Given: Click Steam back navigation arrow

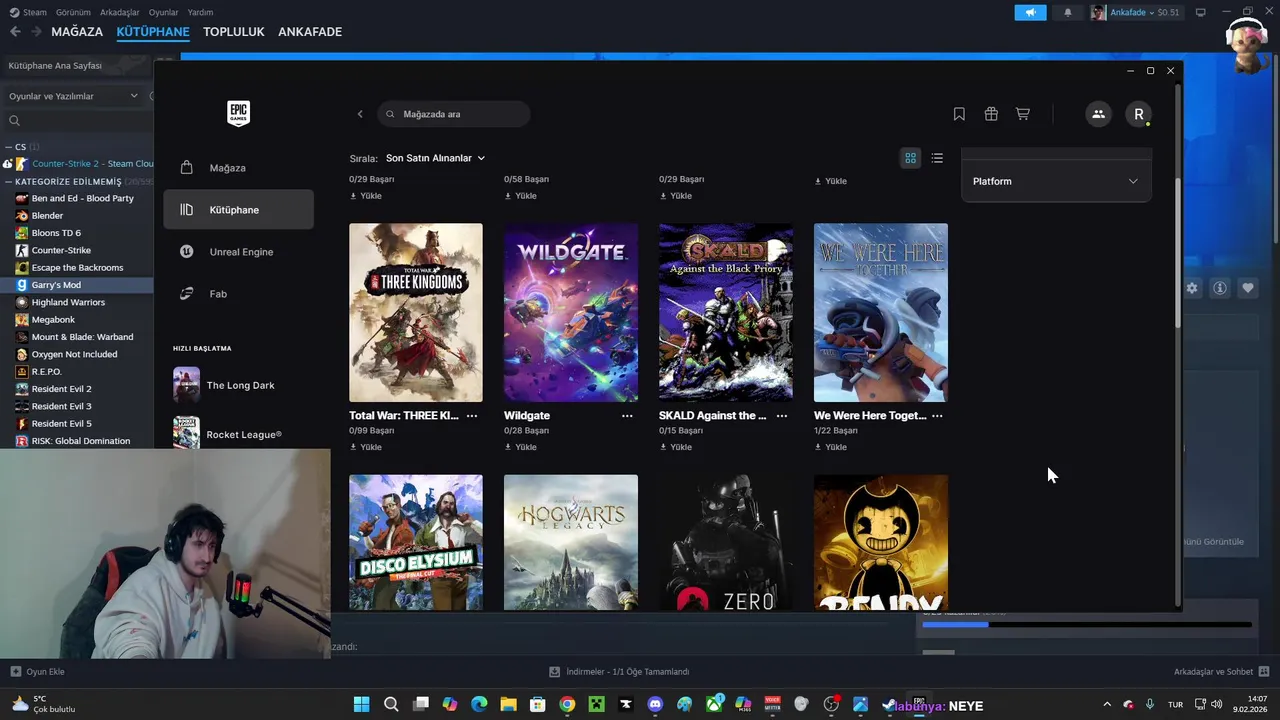Looking at the screenshot, I should tap(15, 32).
